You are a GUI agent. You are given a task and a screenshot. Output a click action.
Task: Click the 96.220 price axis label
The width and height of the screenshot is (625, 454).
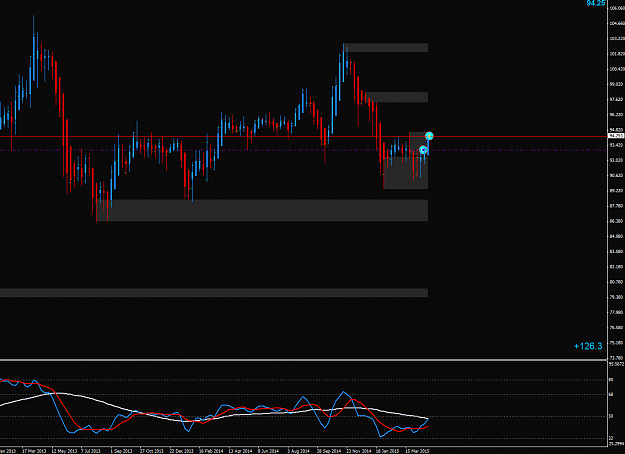point(616,115)
